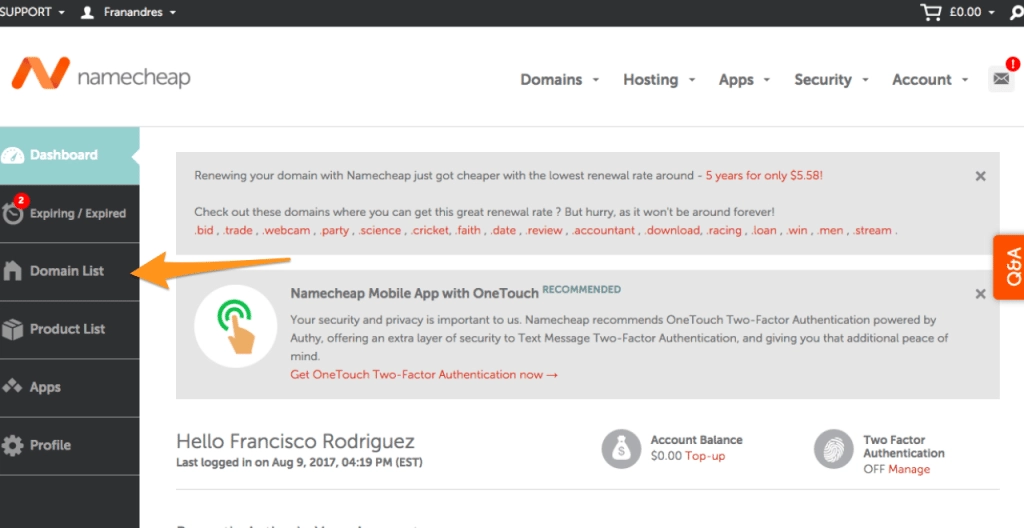Viewport: 1024px width, 528px height.
Task: Select Dashboard in the sidebar
Action: click(69, 156)
